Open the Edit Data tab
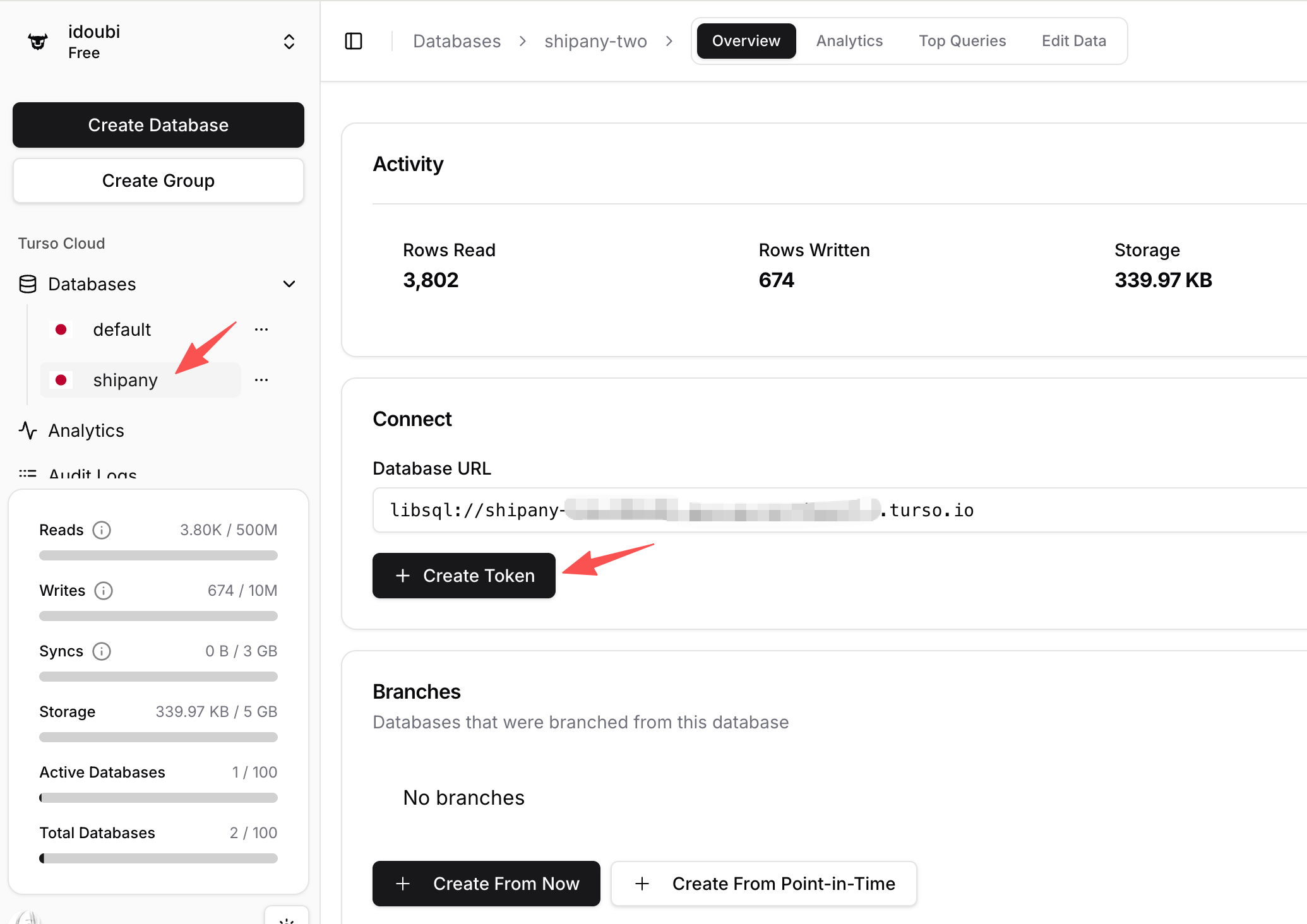 click(x=1073, y=41)
